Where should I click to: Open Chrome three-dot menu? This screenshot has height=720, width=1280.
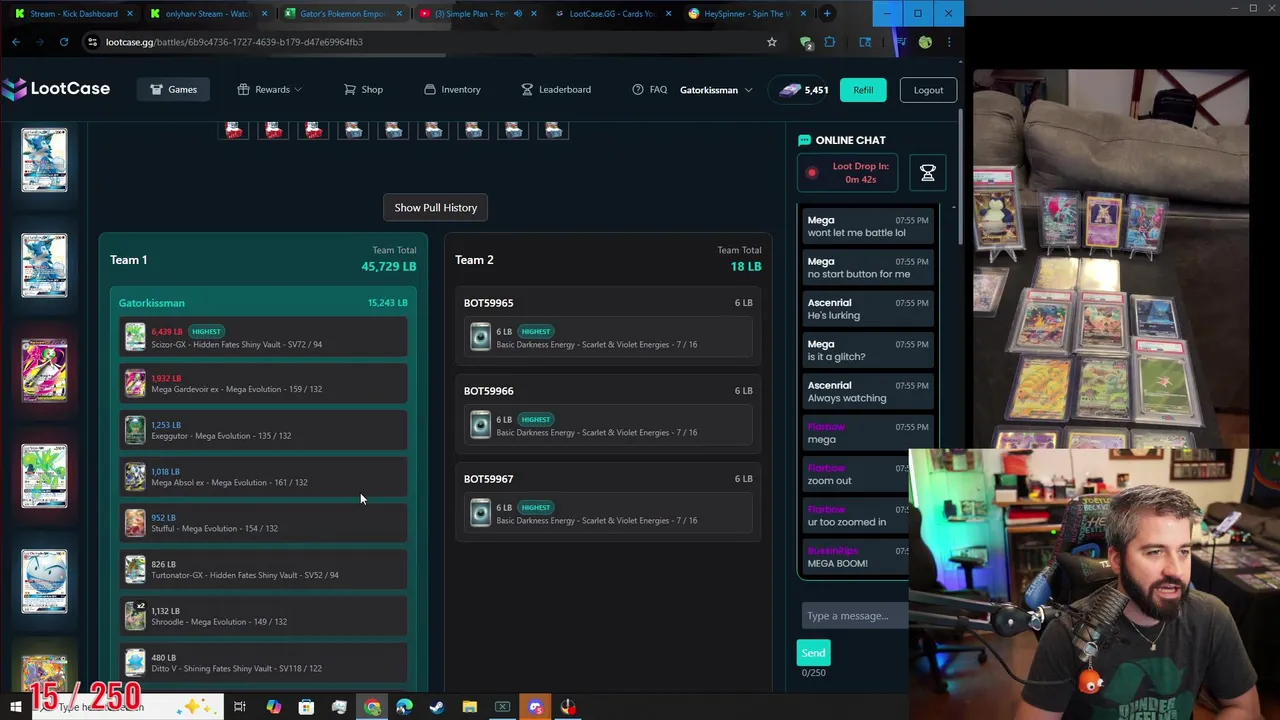pos(948,42)
